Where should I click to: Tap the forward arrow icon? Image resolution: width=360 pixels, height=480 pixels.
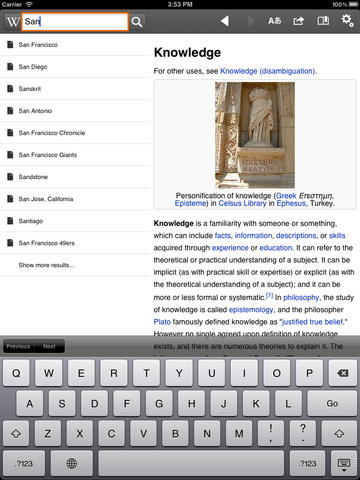click(251, 21)
